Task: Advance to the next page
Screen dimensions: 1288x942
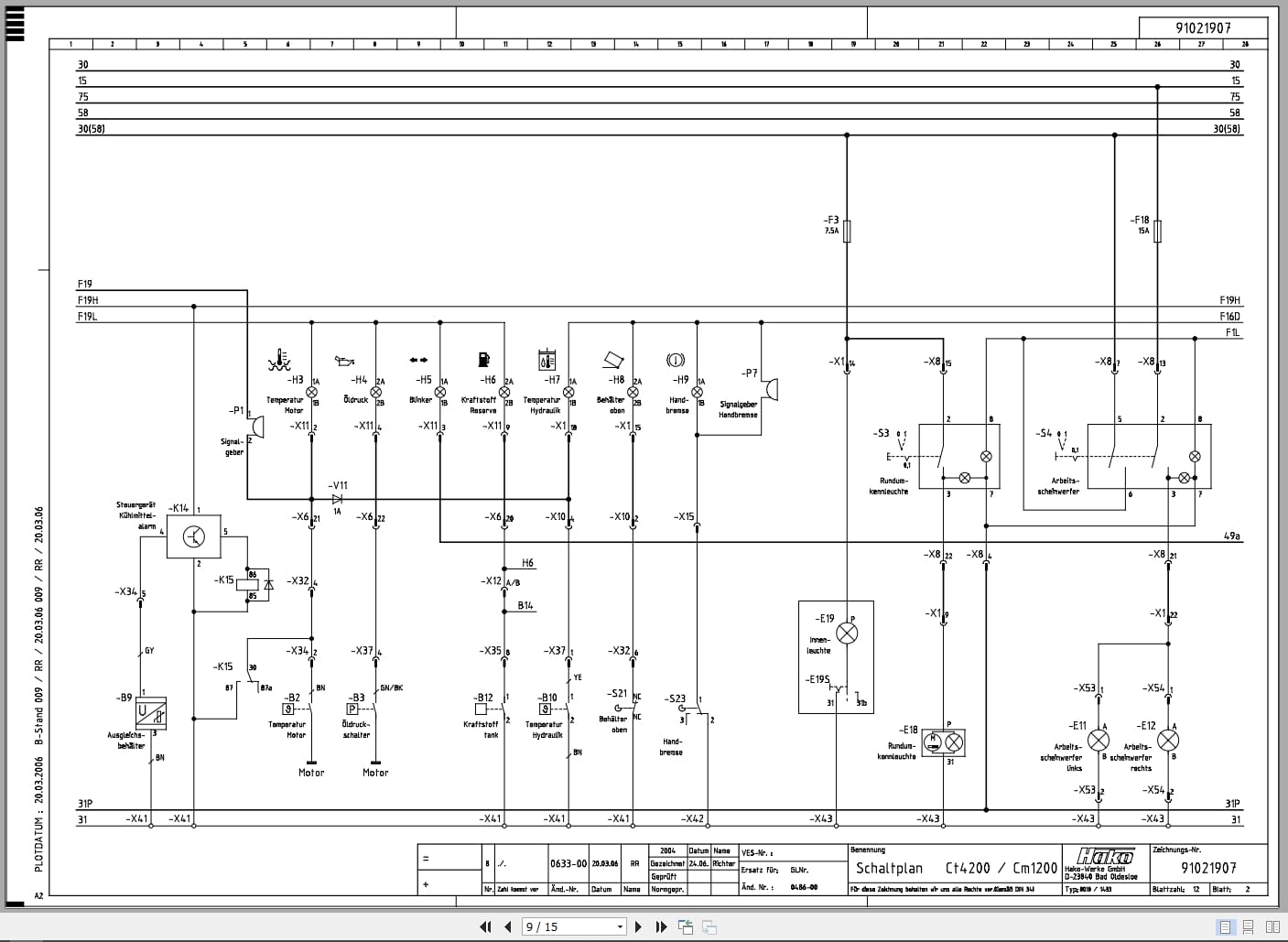Action: (x=639, y=927)
